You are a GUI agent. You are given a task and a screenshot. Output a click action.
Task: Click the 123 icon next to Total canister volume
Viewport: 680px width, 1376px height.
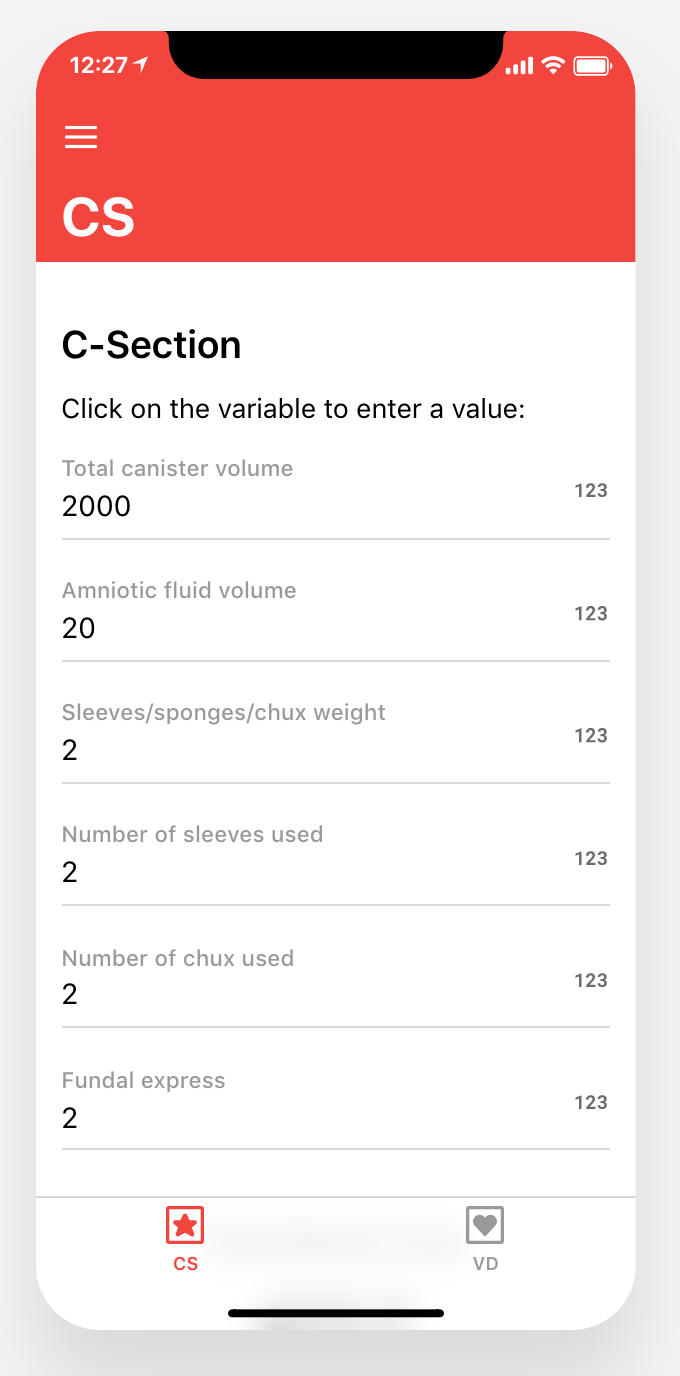click(591, 490)
